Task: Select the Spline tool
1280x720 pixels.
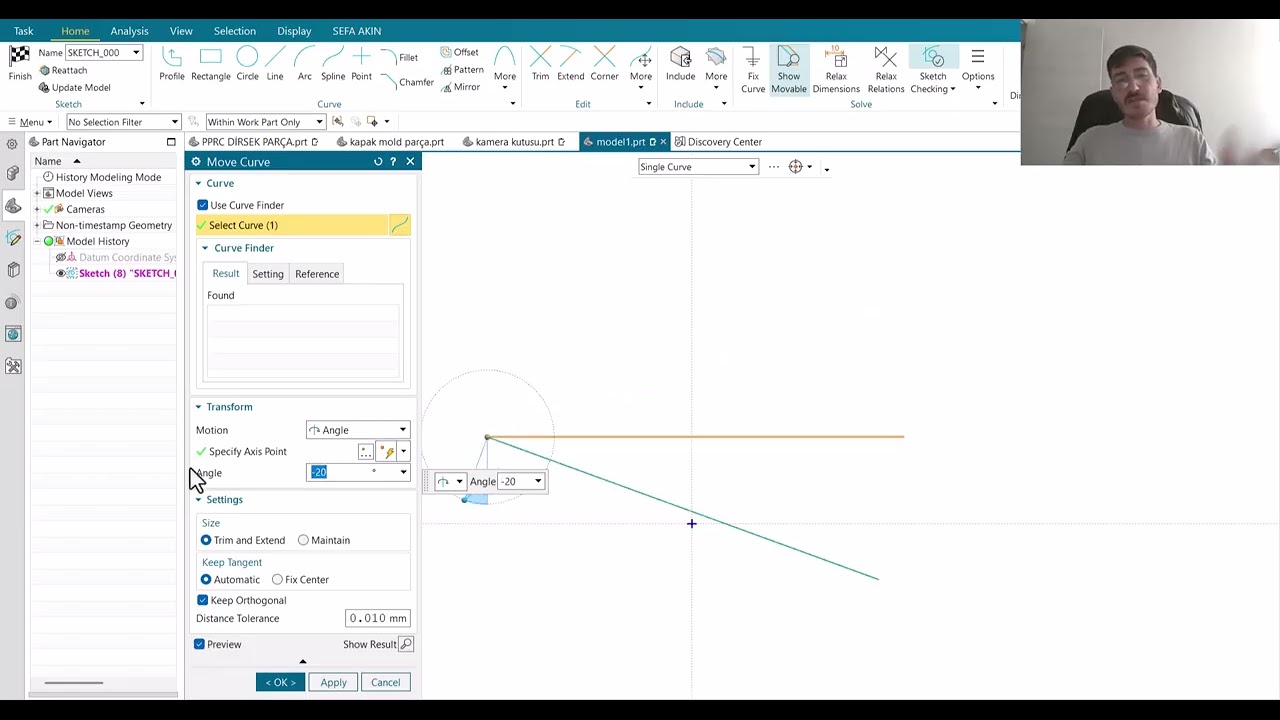Action: tap(333, 63)
